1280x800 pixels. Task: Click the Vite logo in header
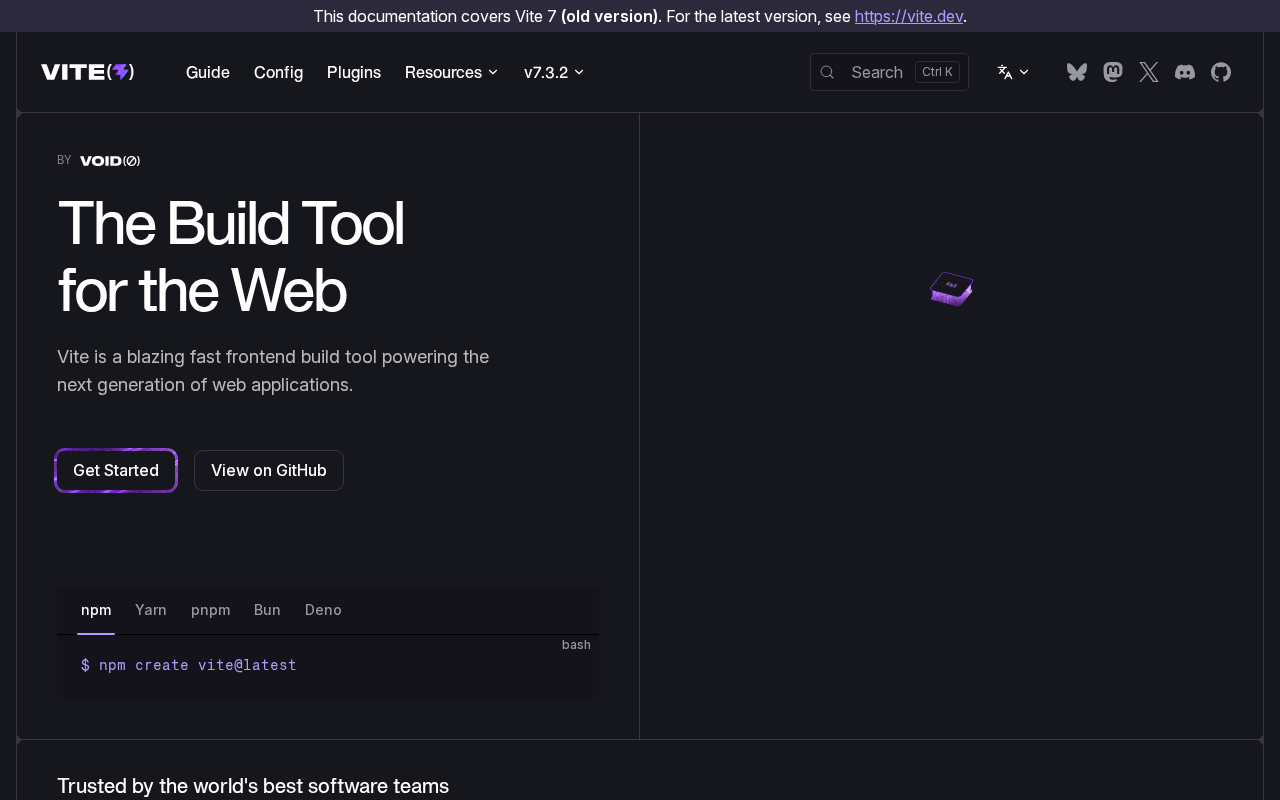88,72
